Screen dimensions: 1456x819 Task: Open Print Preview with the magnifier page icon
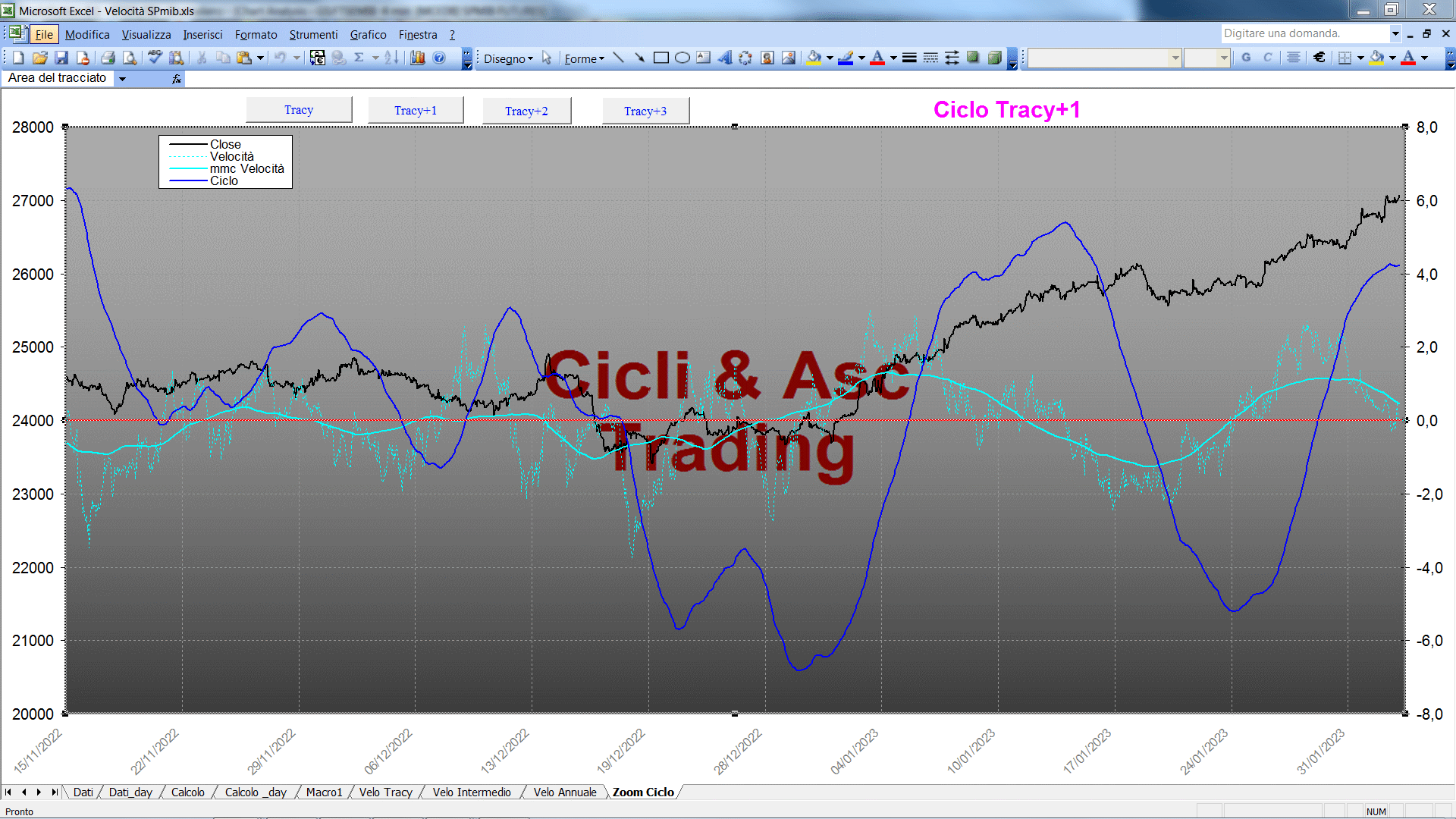pyautogui.click(x=130, y=58)
